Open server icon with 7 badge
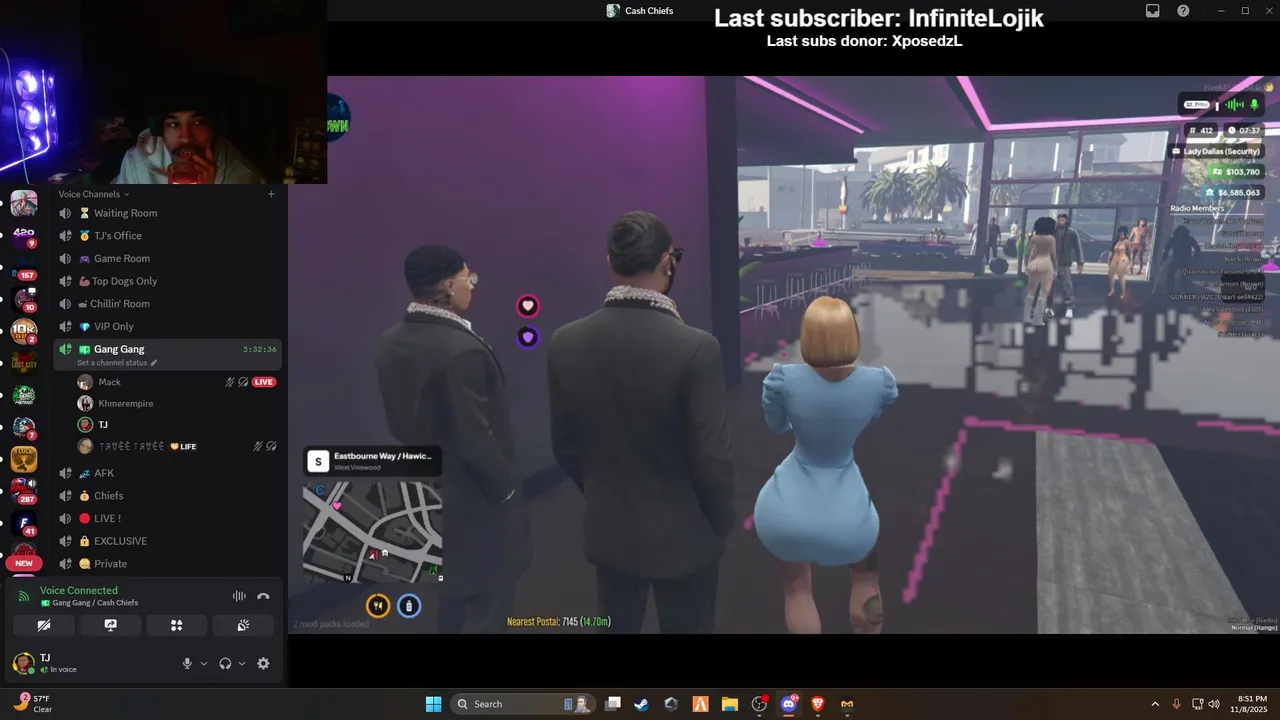1280x720 pixels. (x=24, y=428)
